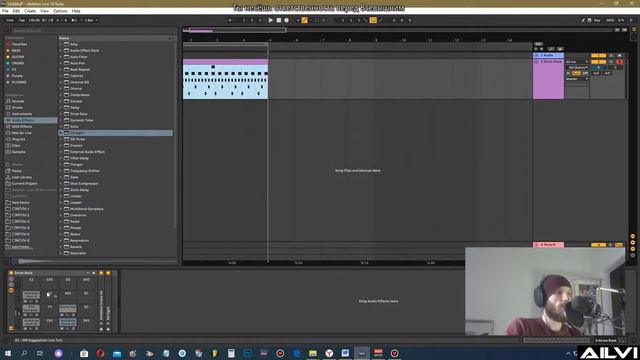
Task: Select the Samples category
Action: coord(18,152)
